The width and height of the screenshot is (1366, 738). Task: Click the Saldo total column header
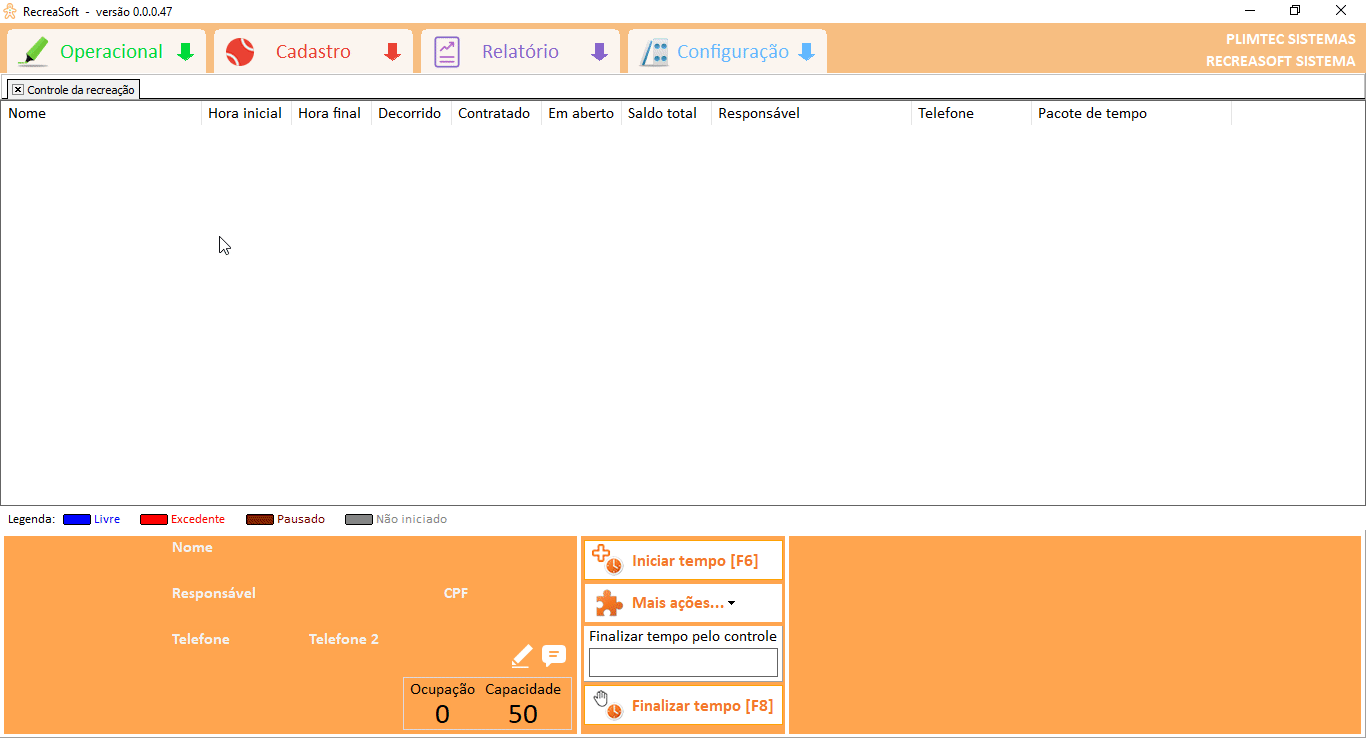coord(666,113)
